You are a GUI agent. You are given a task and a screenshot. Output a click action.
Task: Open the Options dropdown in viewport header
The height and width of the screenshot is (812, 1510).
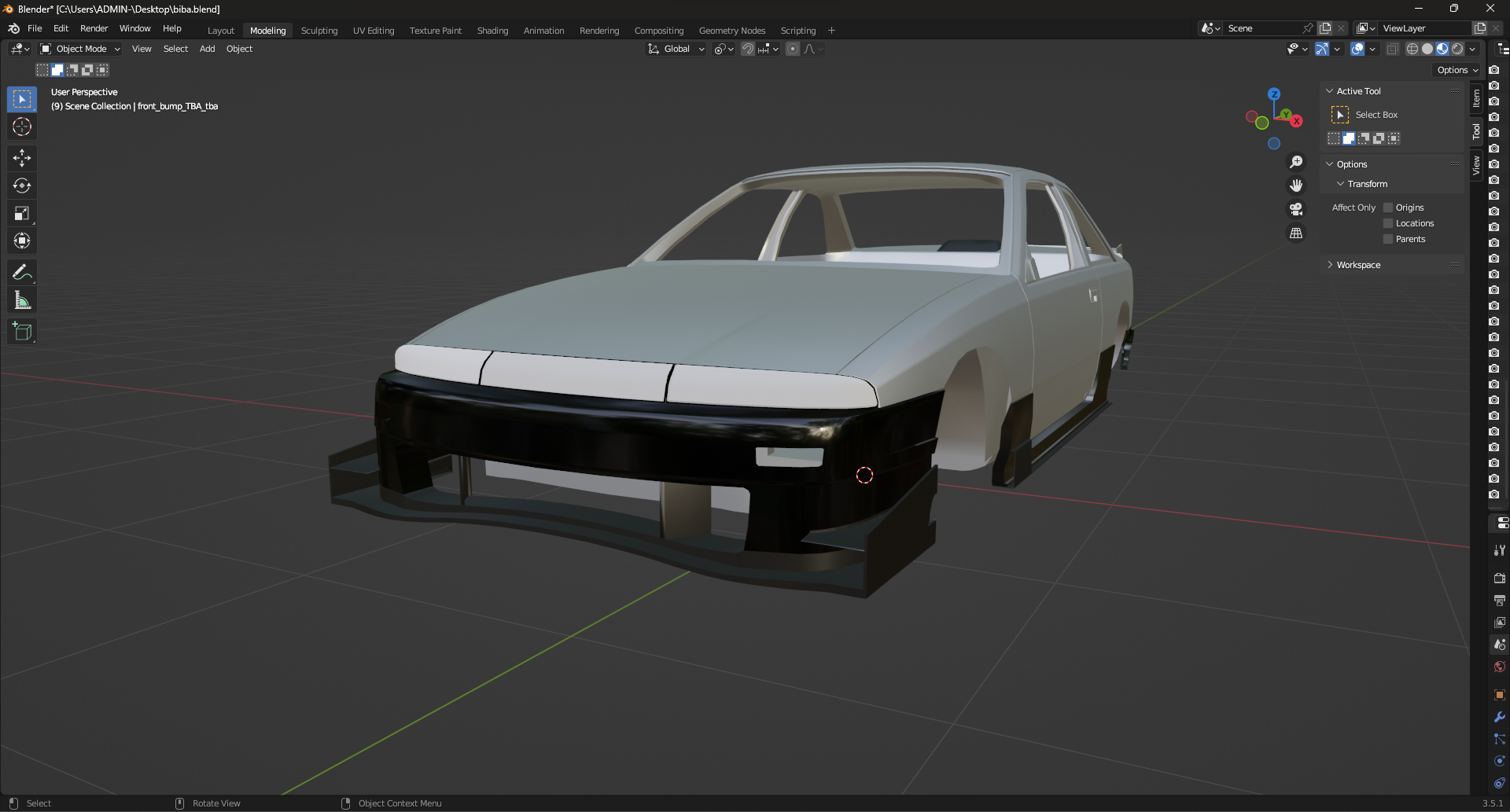coord(1457,70)
